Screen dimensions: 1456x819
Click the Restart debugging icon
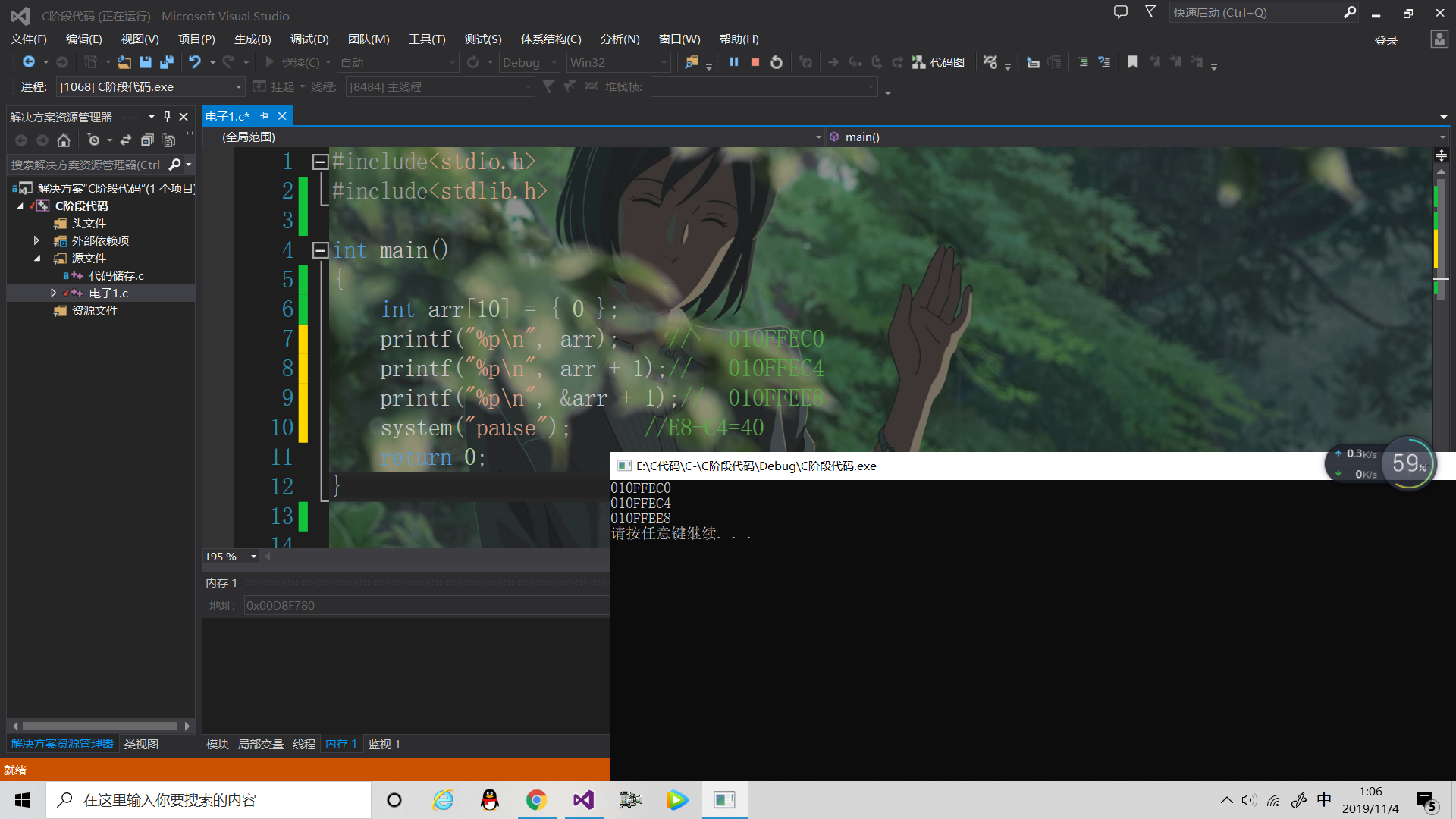(777, 62)
